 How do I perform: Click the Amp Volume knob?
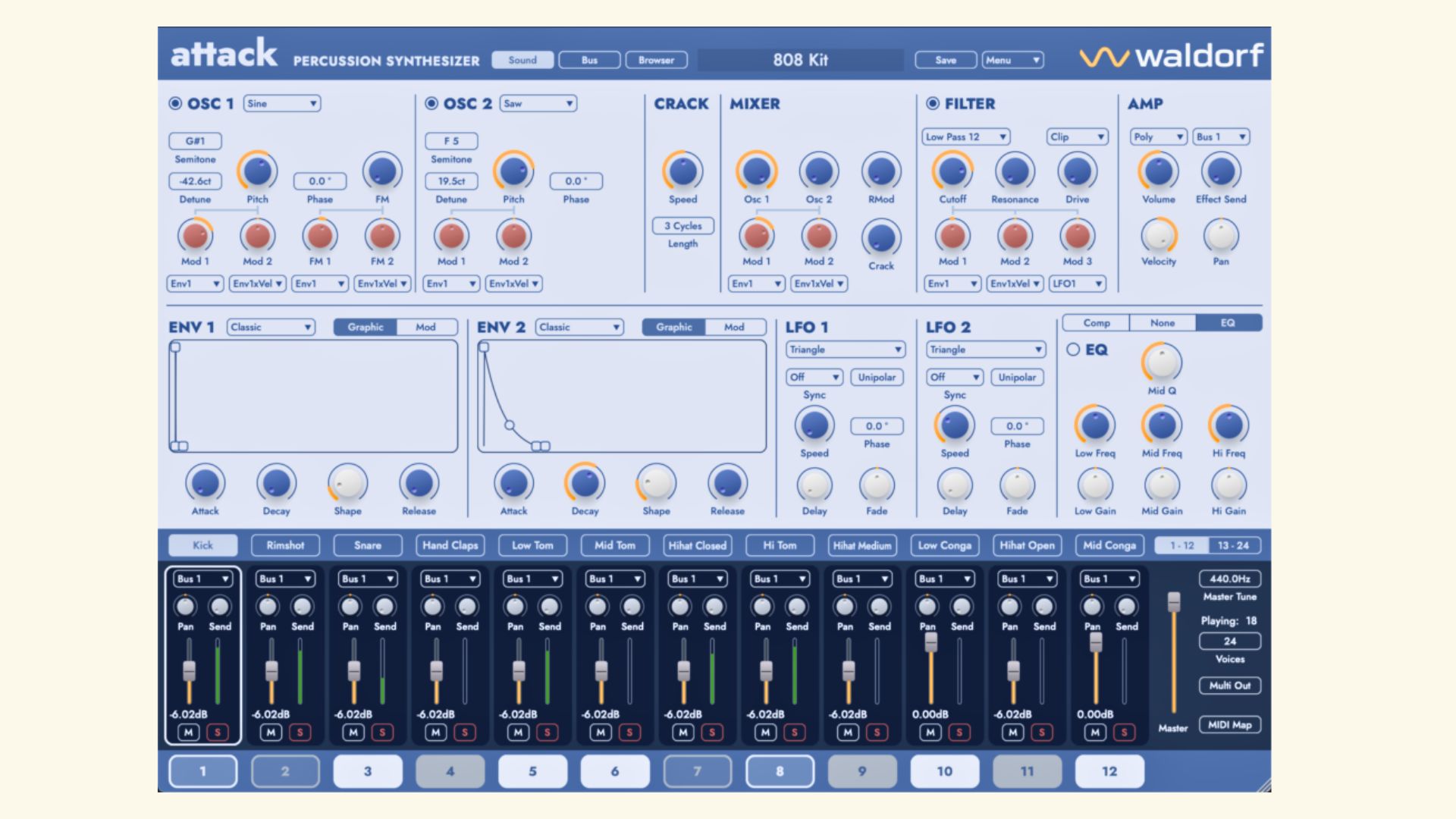point(1158,171)
